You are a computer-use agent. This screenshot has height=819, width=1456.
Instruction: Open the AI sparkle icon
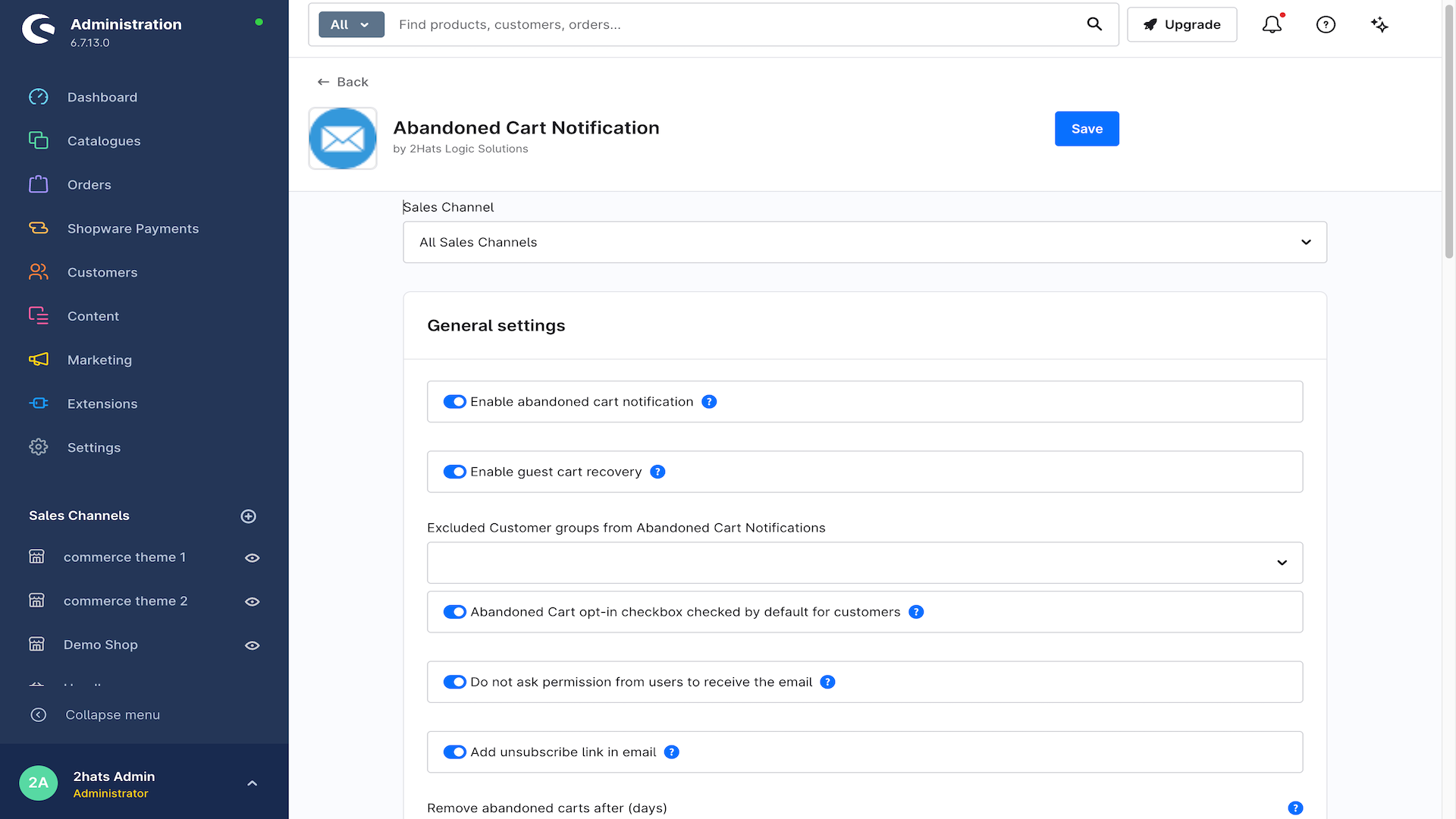tap(1379, 24)
